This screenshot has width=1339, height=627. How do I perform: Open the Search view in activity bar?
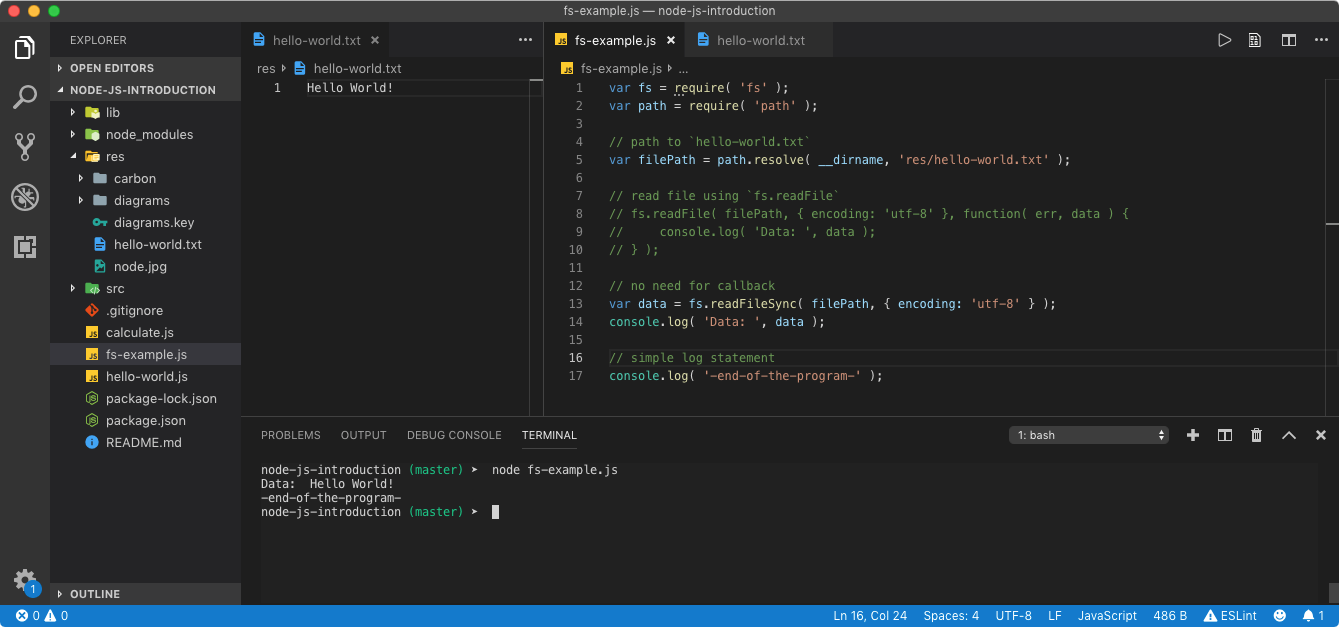pos(25,97)
